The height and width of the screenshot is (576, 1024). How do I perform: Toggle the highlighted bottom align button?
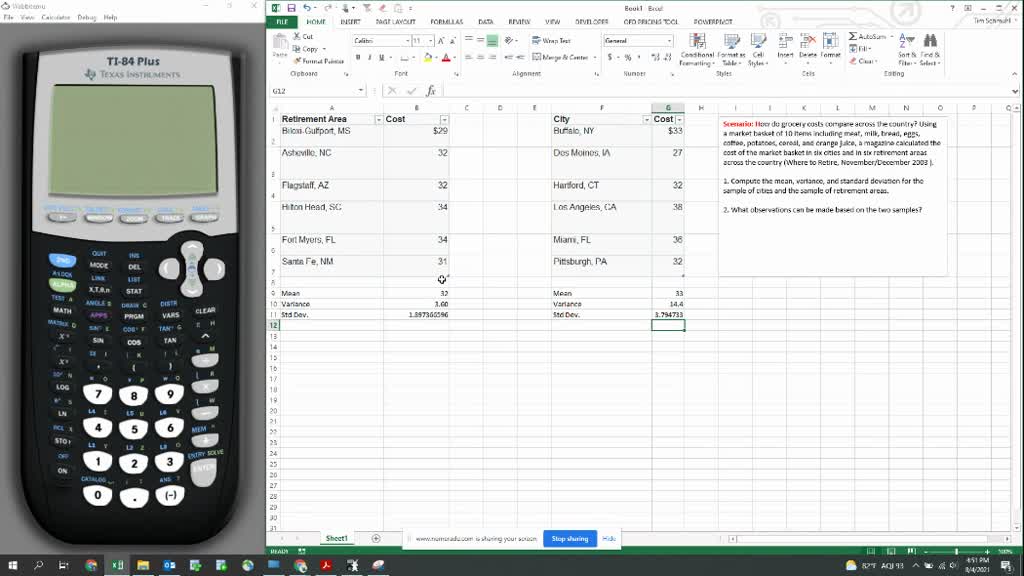point(492,40)
